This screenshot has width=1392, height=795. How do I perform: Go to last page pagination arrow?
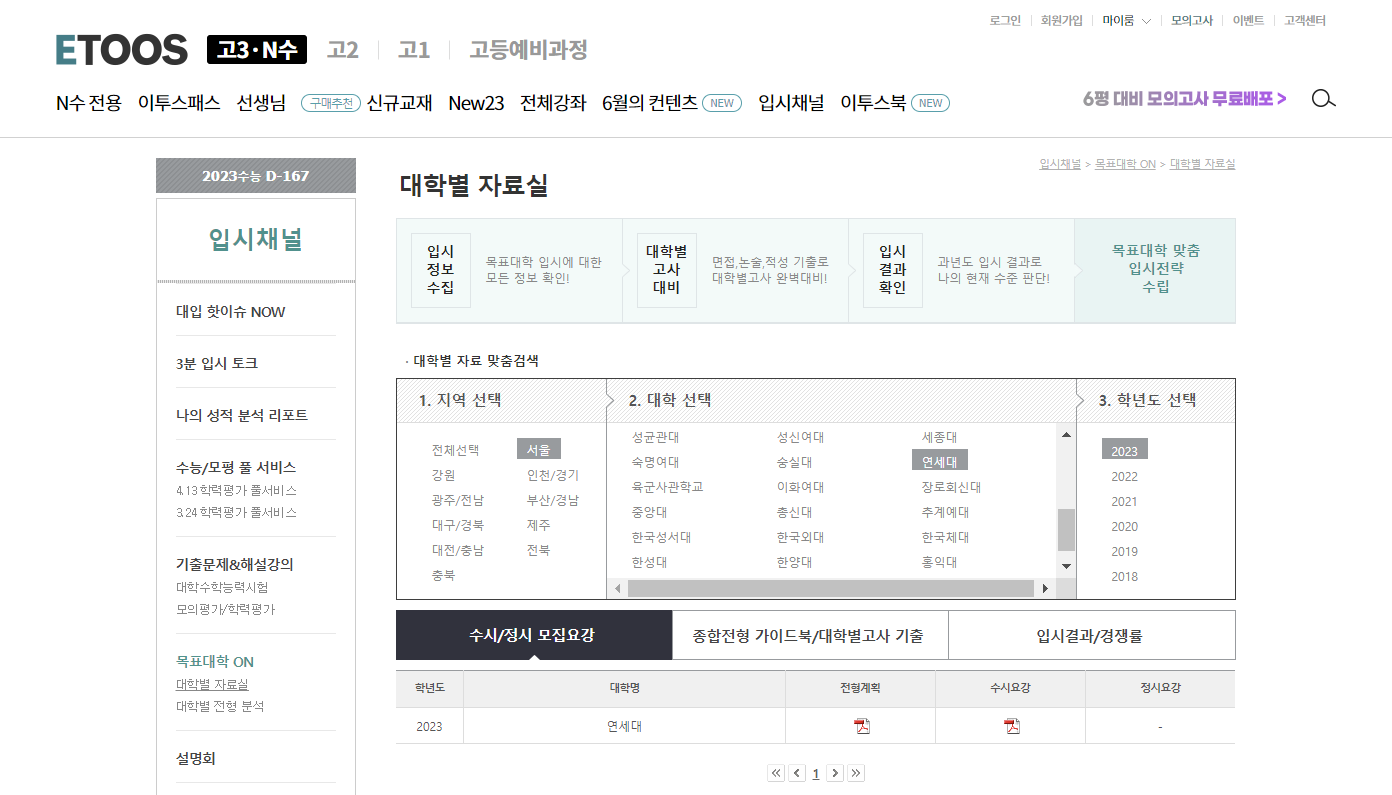tap(856, 773)
